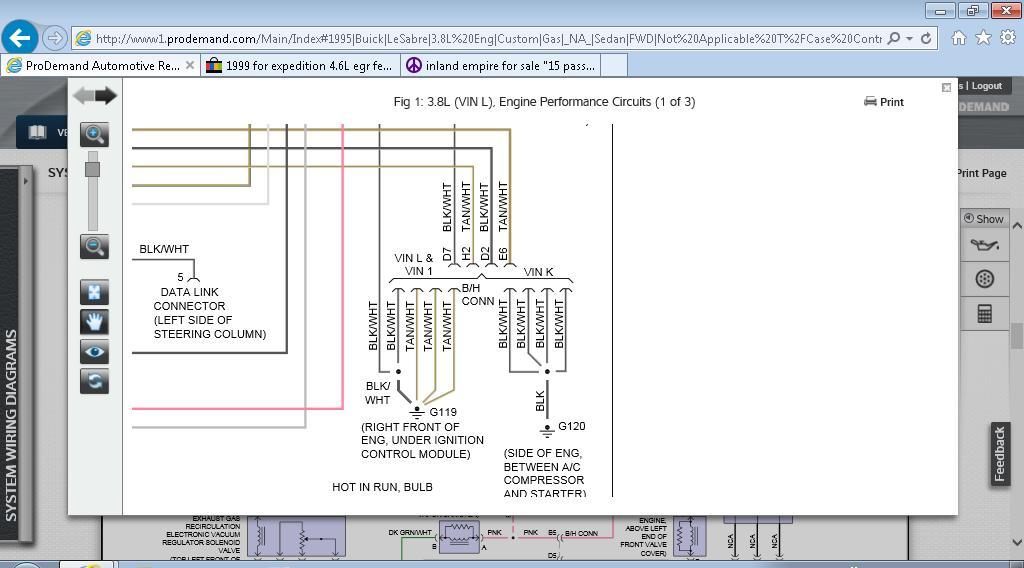Select the fit-to-window diagram icon
The width and height of the screenshot is (1024, 568).
point(94,293)
